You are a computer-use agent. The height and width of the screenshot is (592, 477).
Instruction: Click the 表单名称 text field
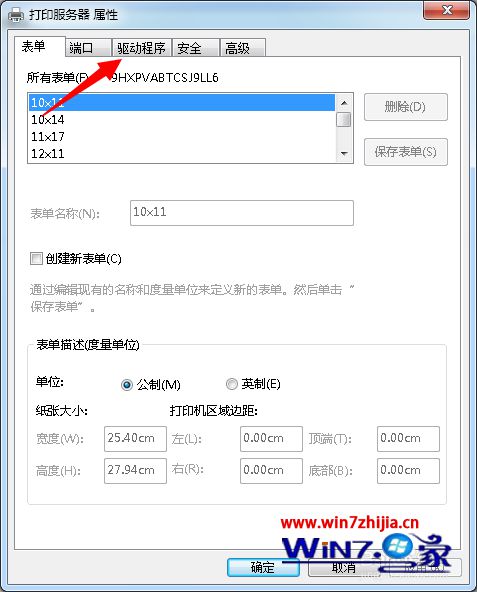pyautogui.click(x=242, y=213)
